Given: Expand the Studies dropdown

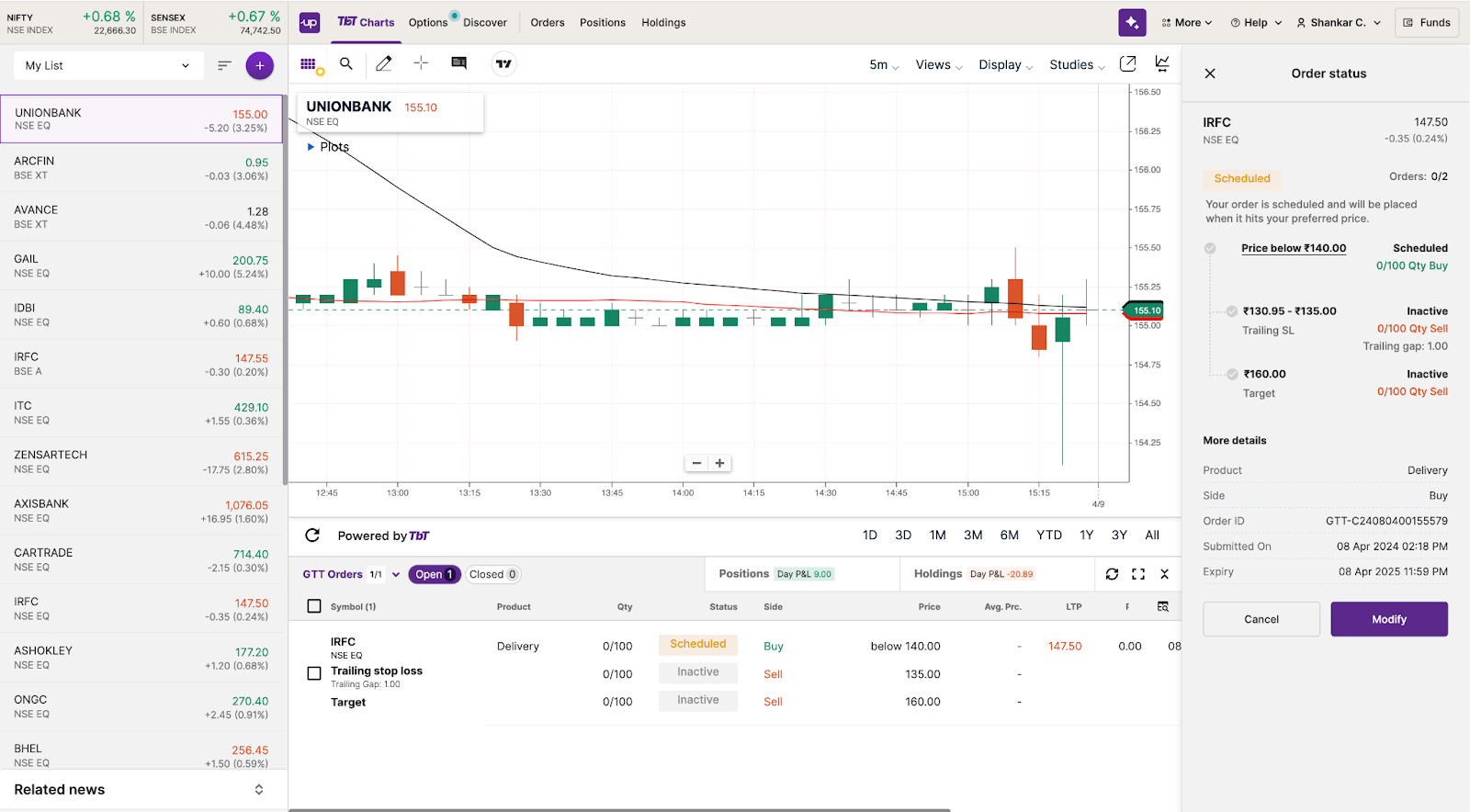Looking at the screenshot, I should pyautogui.click(x=1077, y=65).
